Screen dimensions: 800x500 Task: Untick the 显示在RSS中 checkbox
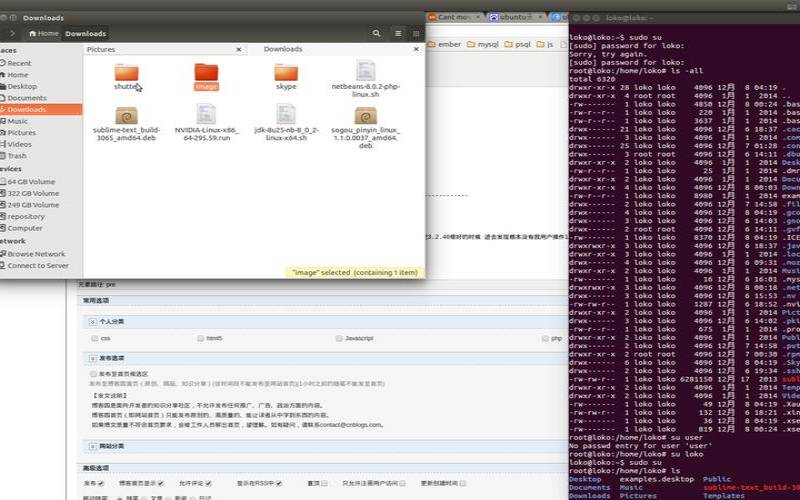point(279,483)
